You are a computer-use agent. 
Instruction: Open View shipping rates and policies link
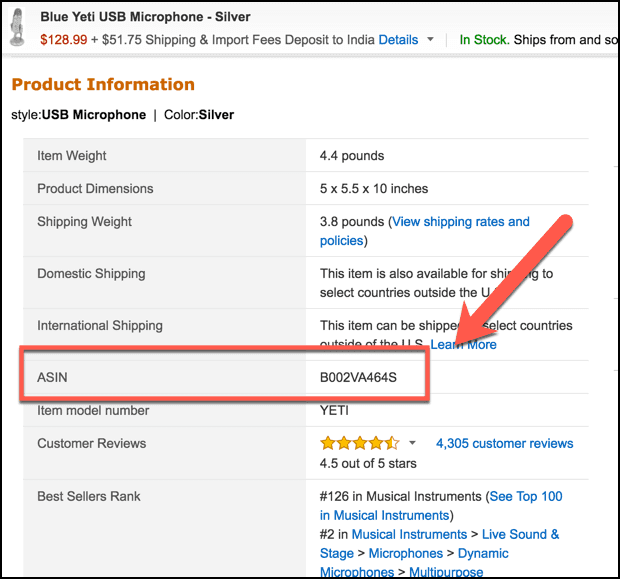(459, 222)
